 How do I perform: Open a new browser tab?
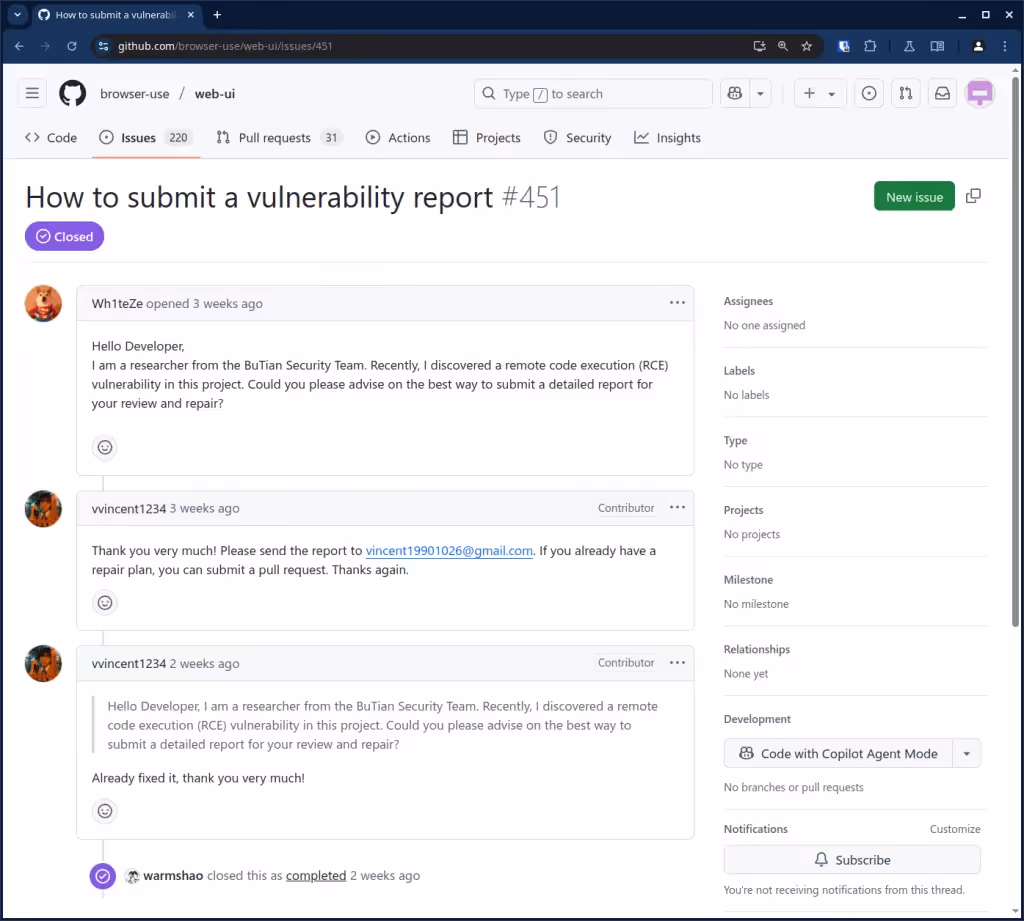(217, 14)
